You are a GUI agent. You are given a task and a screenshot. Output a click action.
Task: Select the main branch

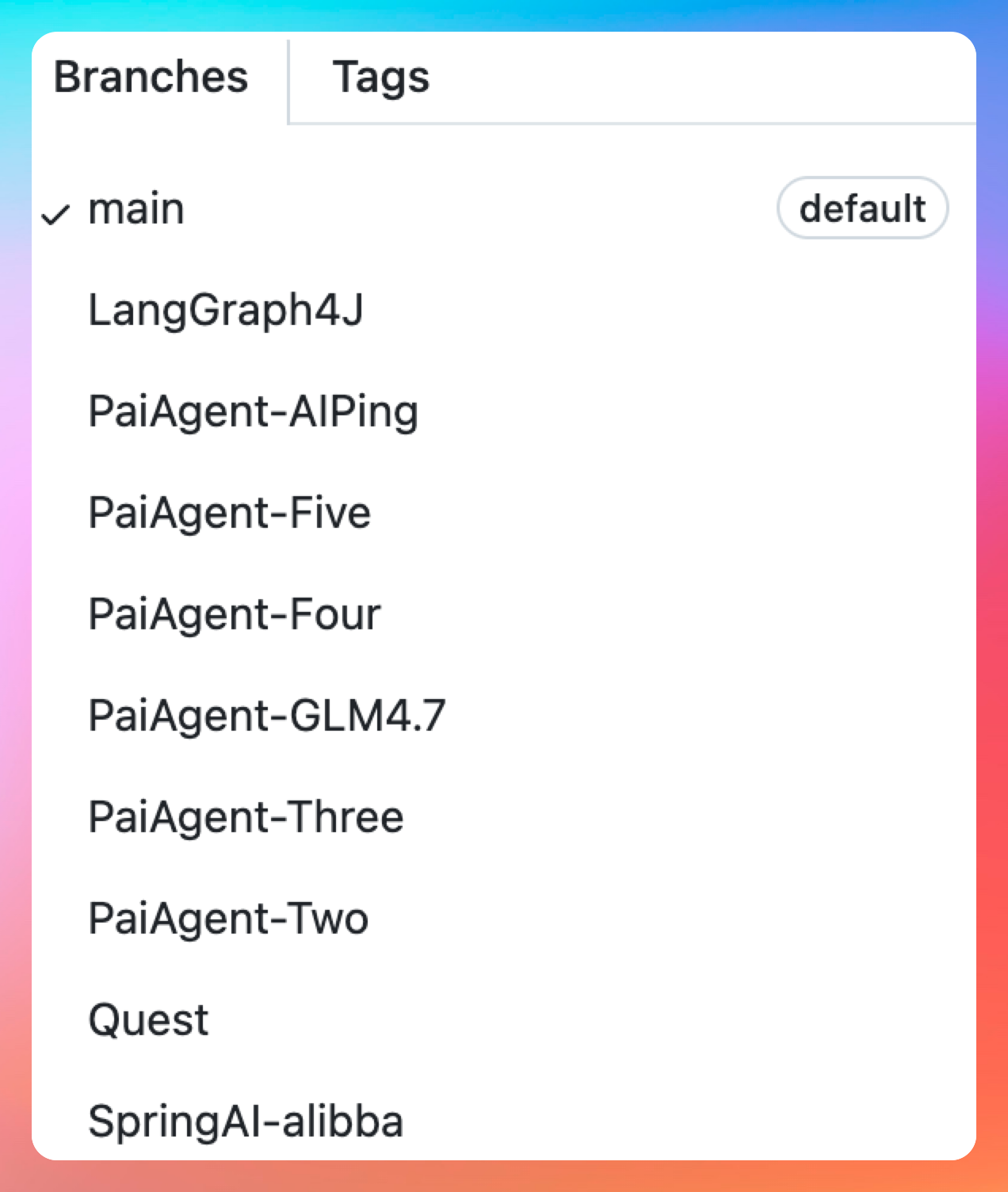[x=136, y=209]
